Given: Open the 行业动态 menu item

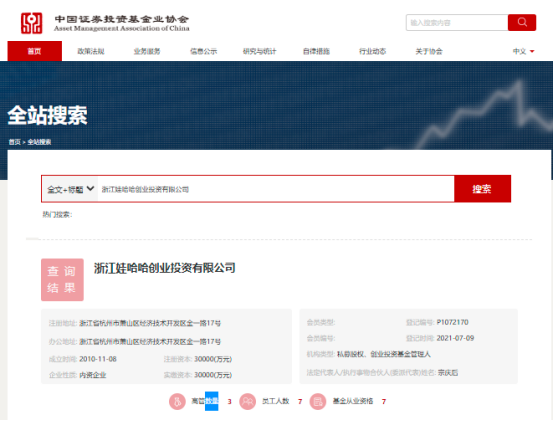Looking at the screenshot, I should tap(372, 52).
